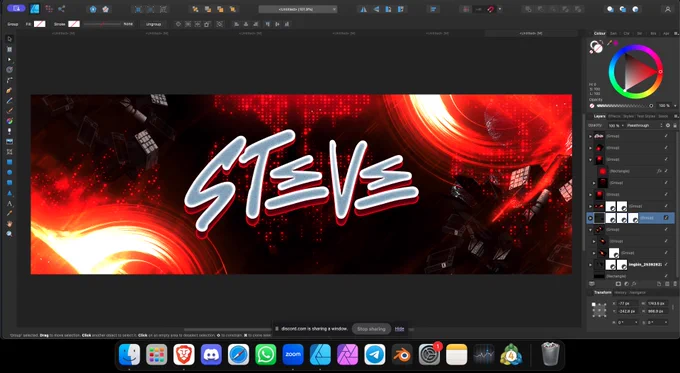The width and height of the screenshot is (680, 373).
Task: Select the Artistic Text tool
Action: 10,203
